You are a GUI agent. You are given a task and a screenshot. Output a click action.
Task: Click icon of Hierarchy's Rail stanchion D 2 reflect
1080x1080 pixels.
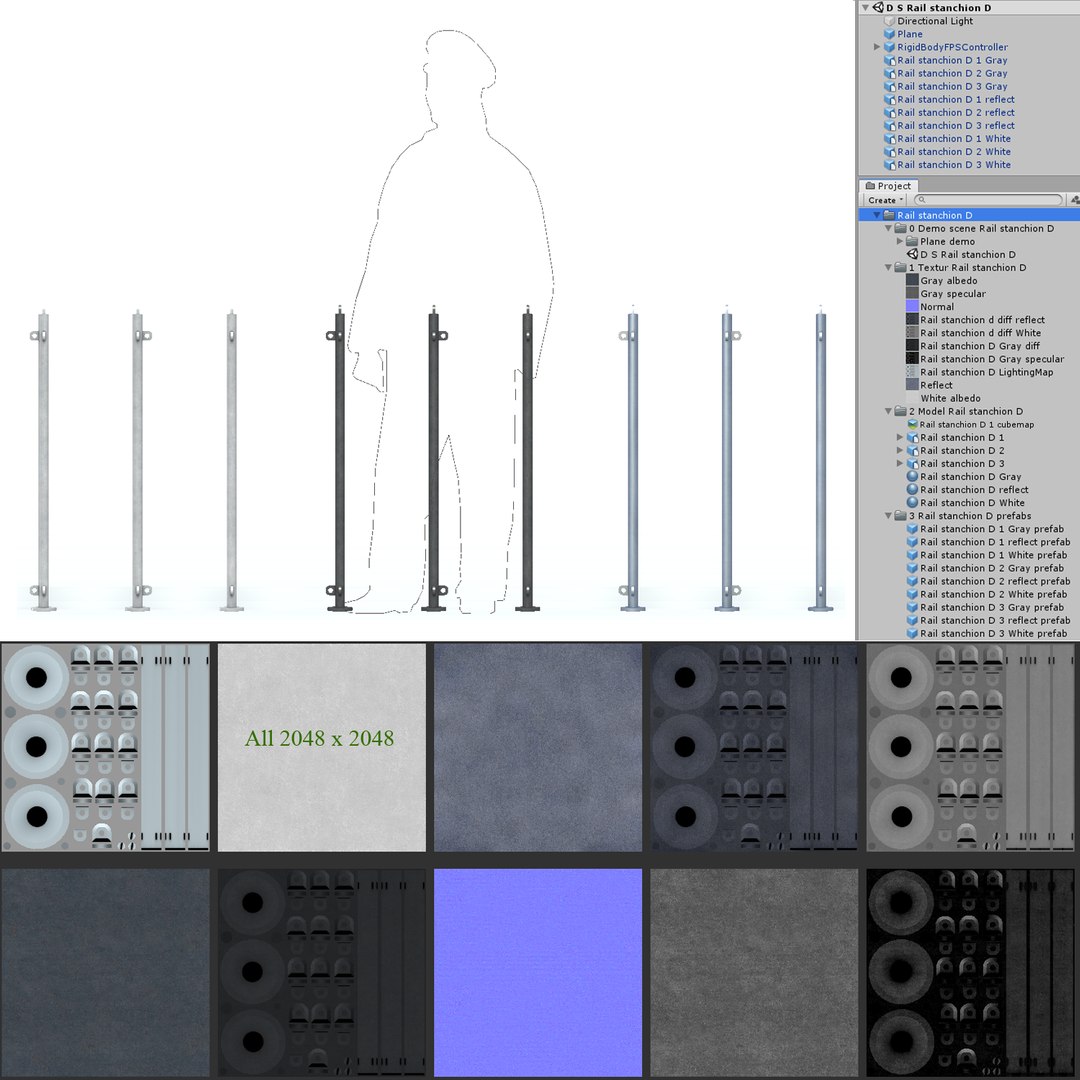coord(889,112)
